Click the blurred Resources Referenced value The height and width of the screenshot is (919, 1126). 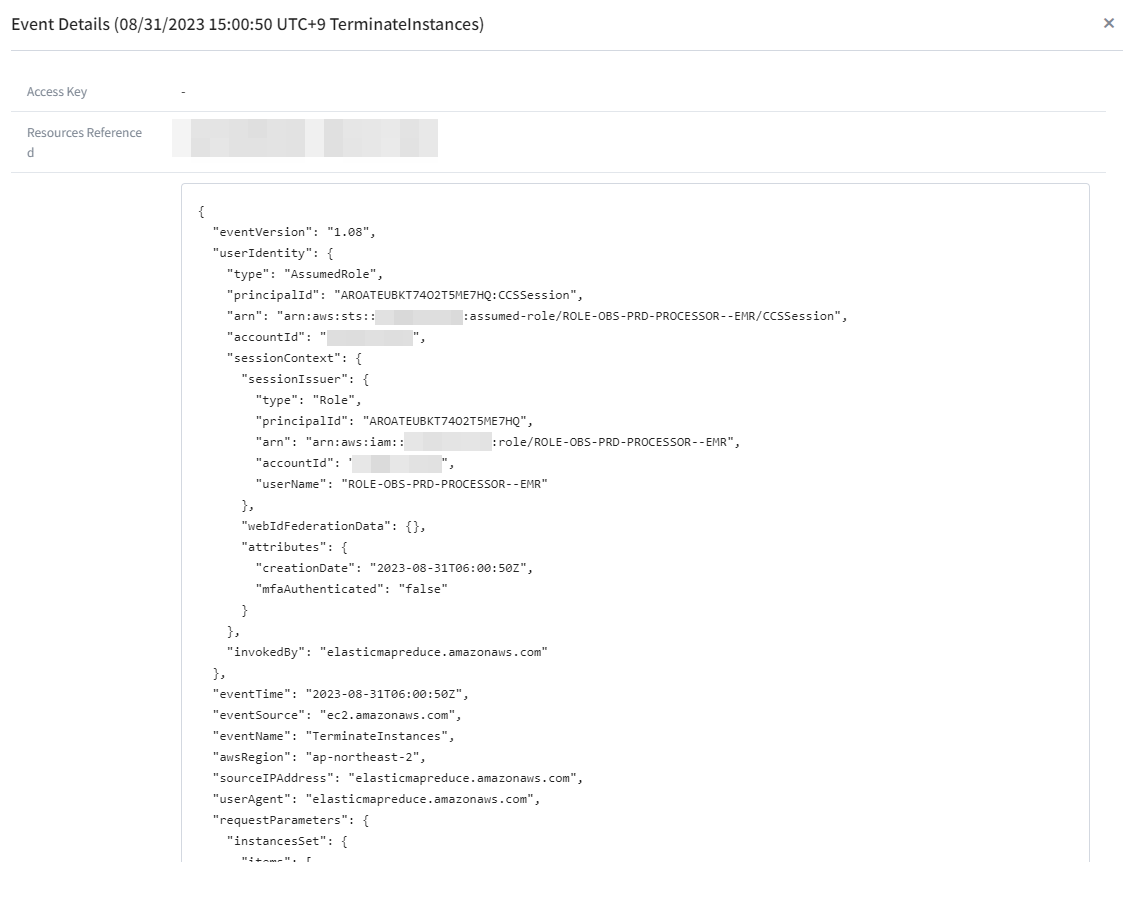[305, 138]
